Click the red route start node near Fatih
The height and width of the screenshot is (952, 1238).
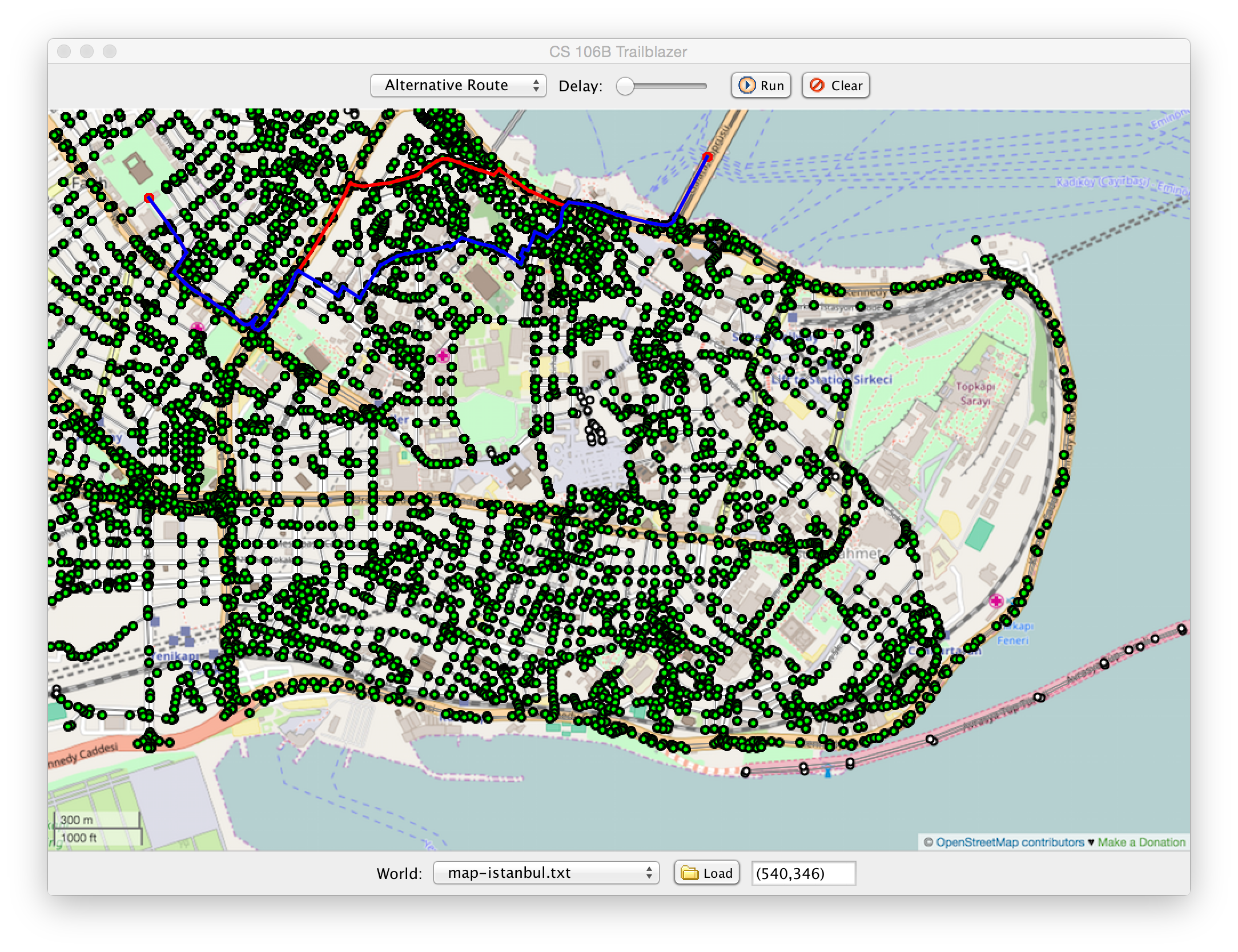(149, 197)
